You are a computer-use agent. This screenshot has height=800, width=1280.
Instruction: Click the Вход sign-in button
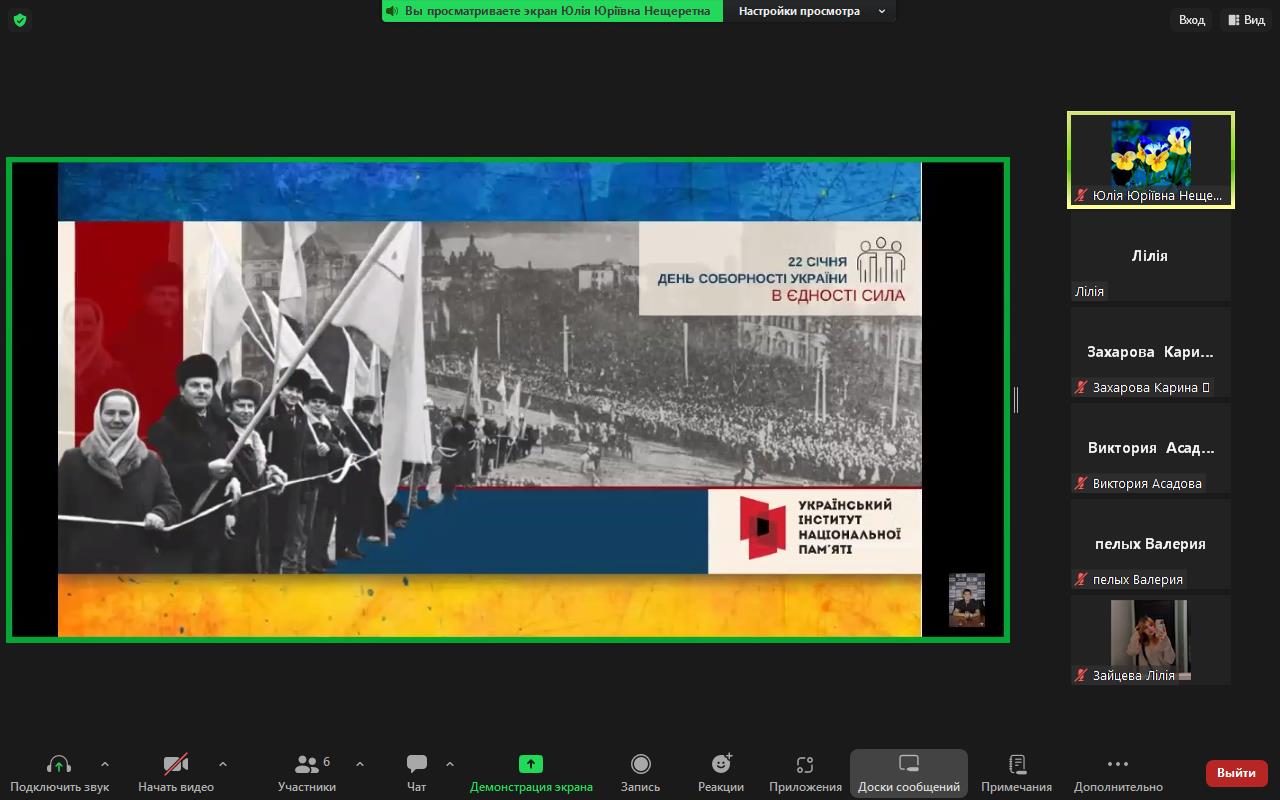point(1191,20)
